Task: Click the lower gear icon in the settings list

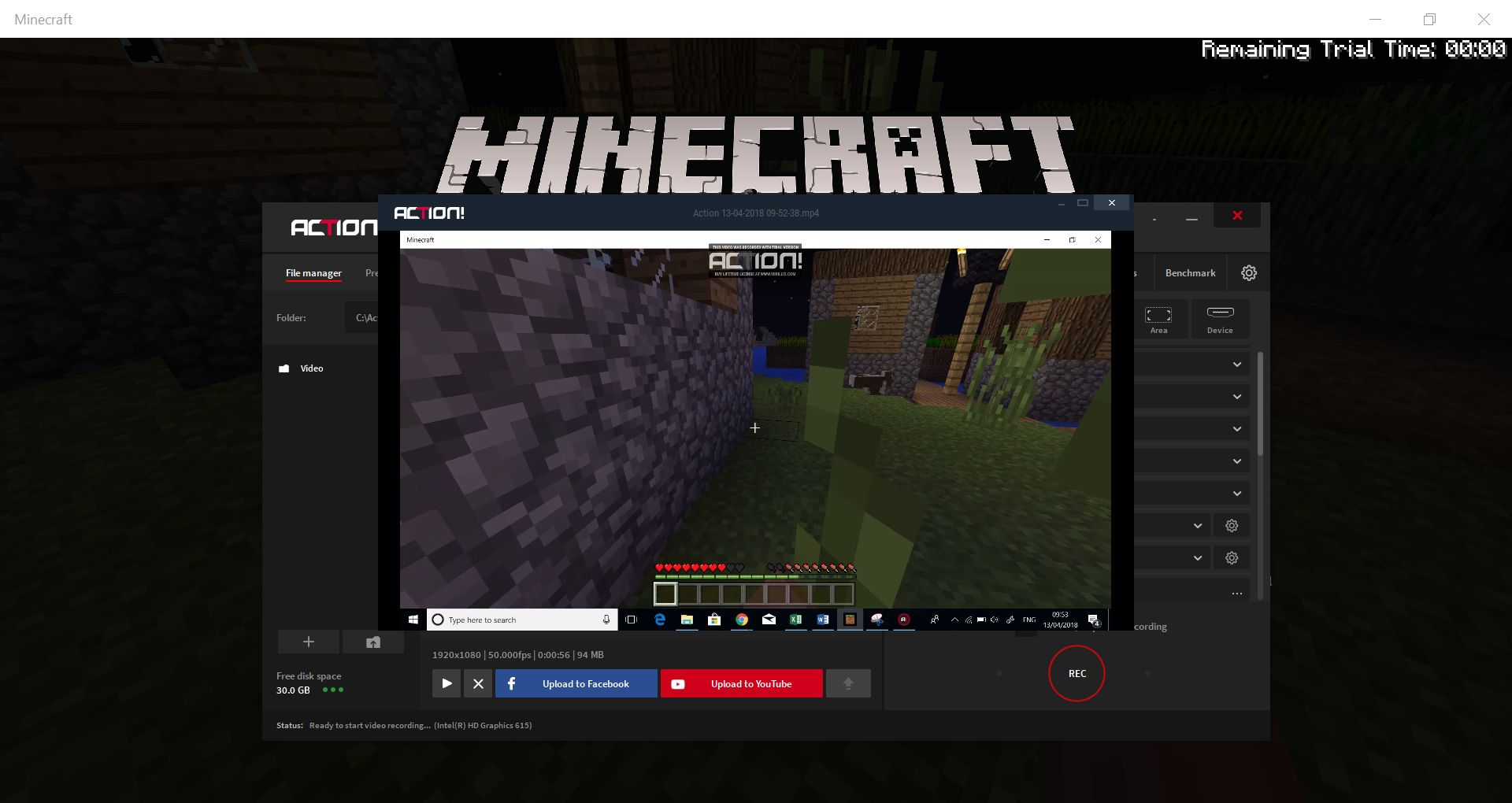Action: 1232,558
